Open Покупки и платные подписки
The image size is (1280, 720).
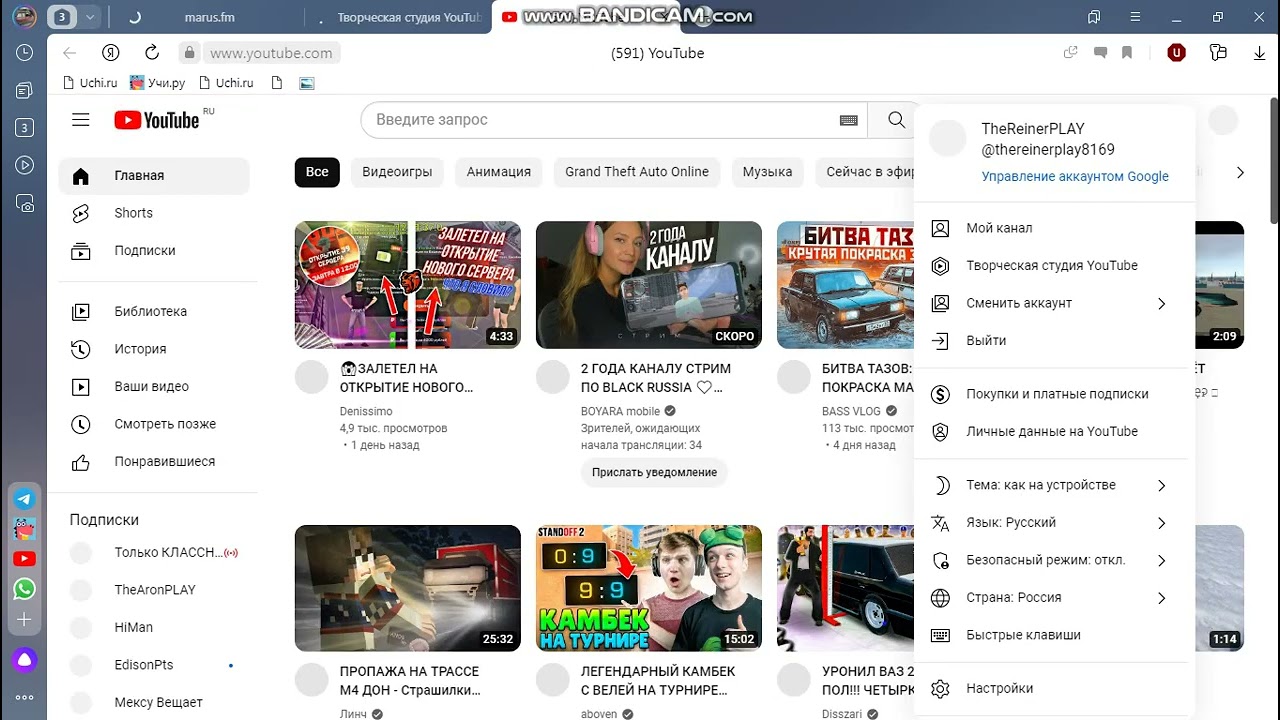point(1055,394)
